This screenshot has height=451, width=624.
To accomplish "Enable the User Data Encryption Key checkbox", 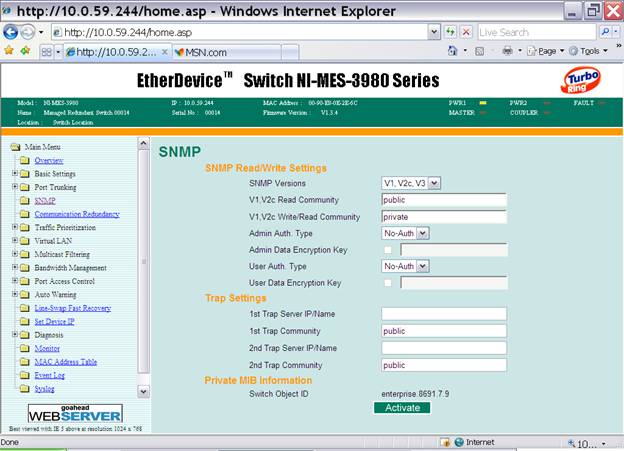I will pos(388,282).
